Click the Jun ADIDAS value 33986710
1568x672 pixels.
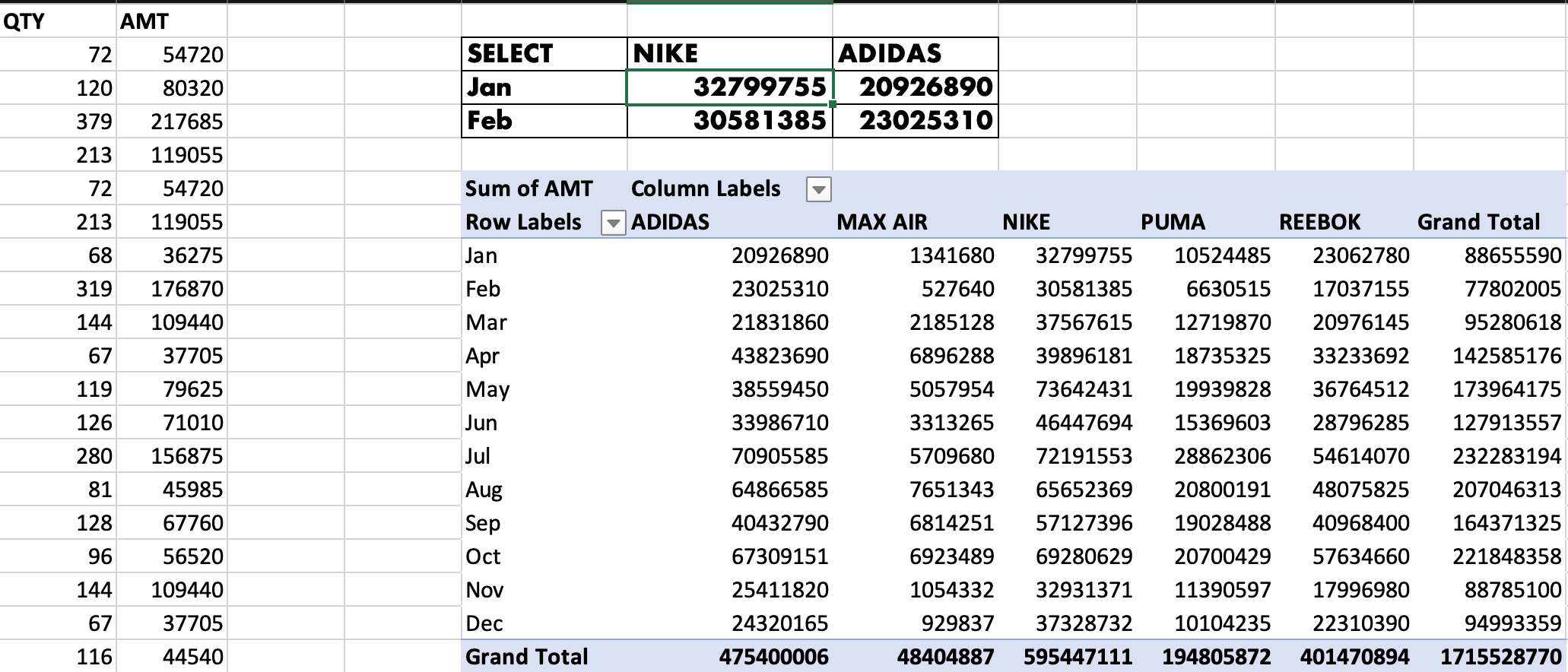[x=730, y=423]
